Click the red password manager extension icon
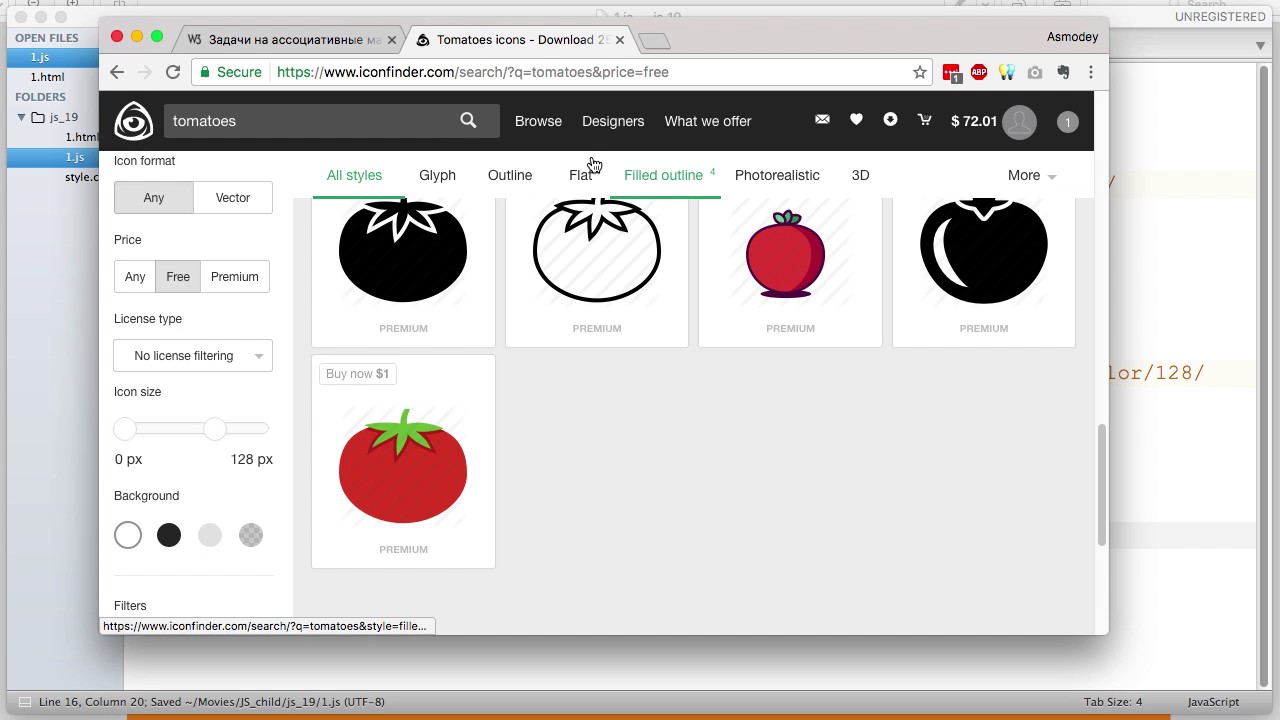 (952, 73)
